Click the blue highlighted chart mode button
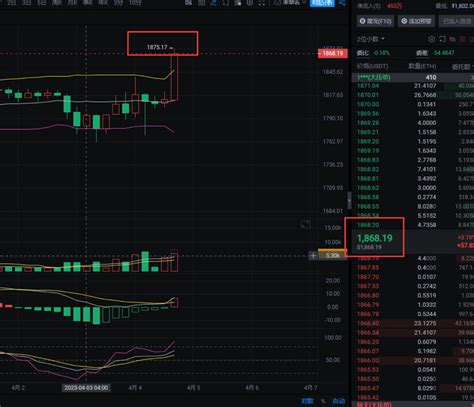The height and width of the screenshot is (407, 474). click(x=322, y=3)
